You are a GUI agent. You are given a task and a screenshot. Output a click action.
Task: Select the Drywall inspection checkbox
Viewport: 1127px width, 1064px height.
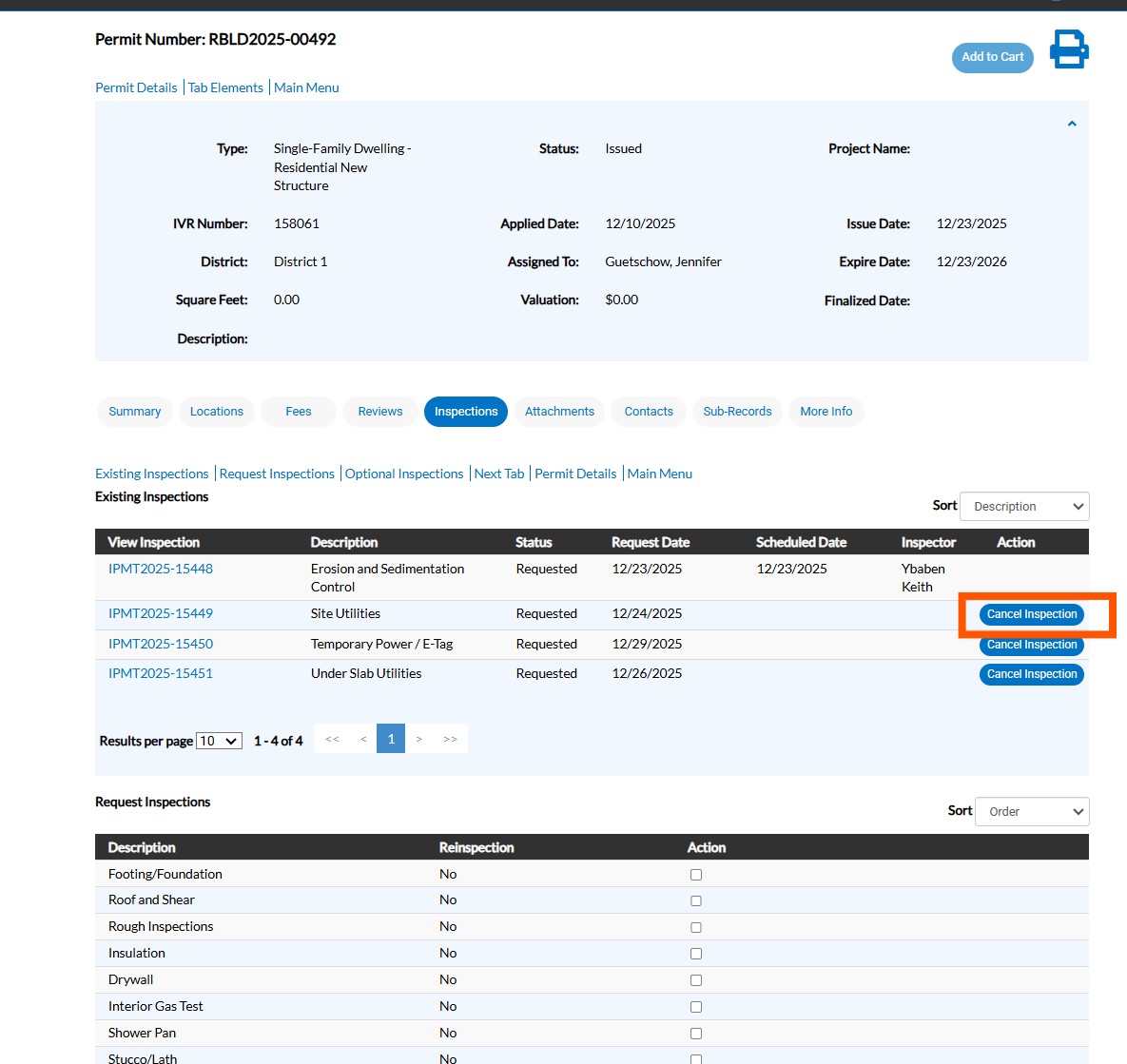click(696, 980)
